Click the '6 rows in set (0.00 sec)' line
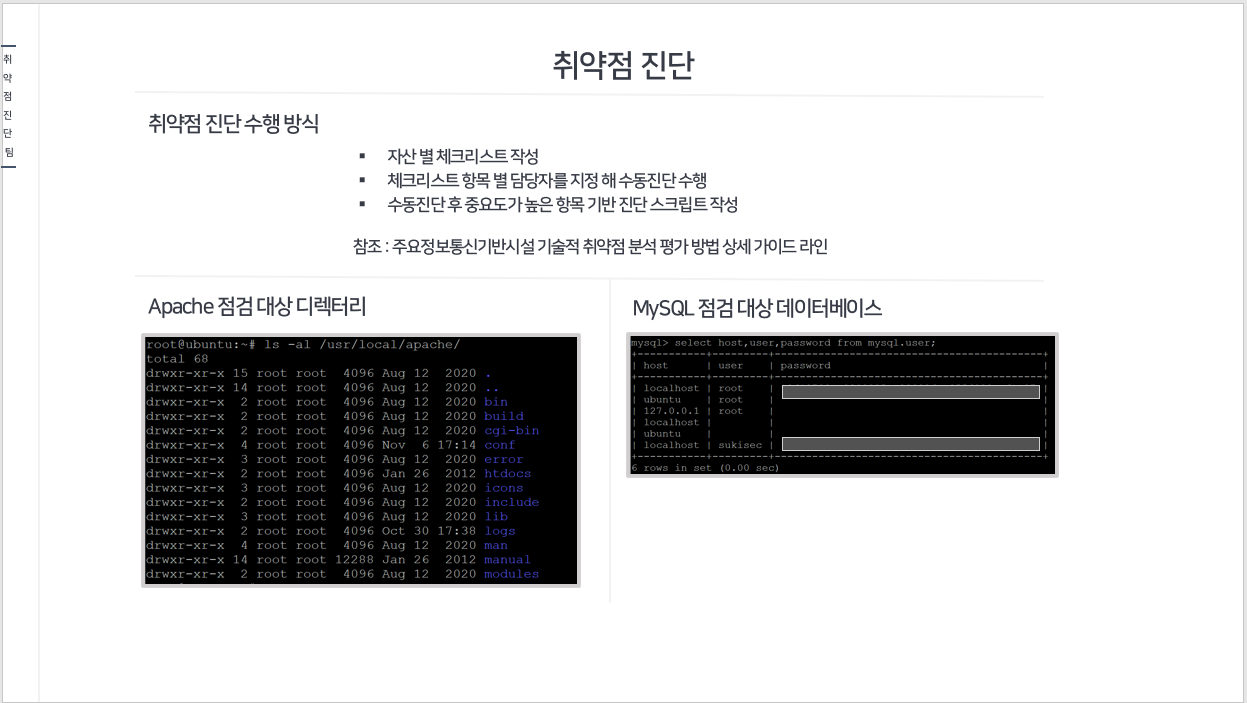 (x=705, y=468)
